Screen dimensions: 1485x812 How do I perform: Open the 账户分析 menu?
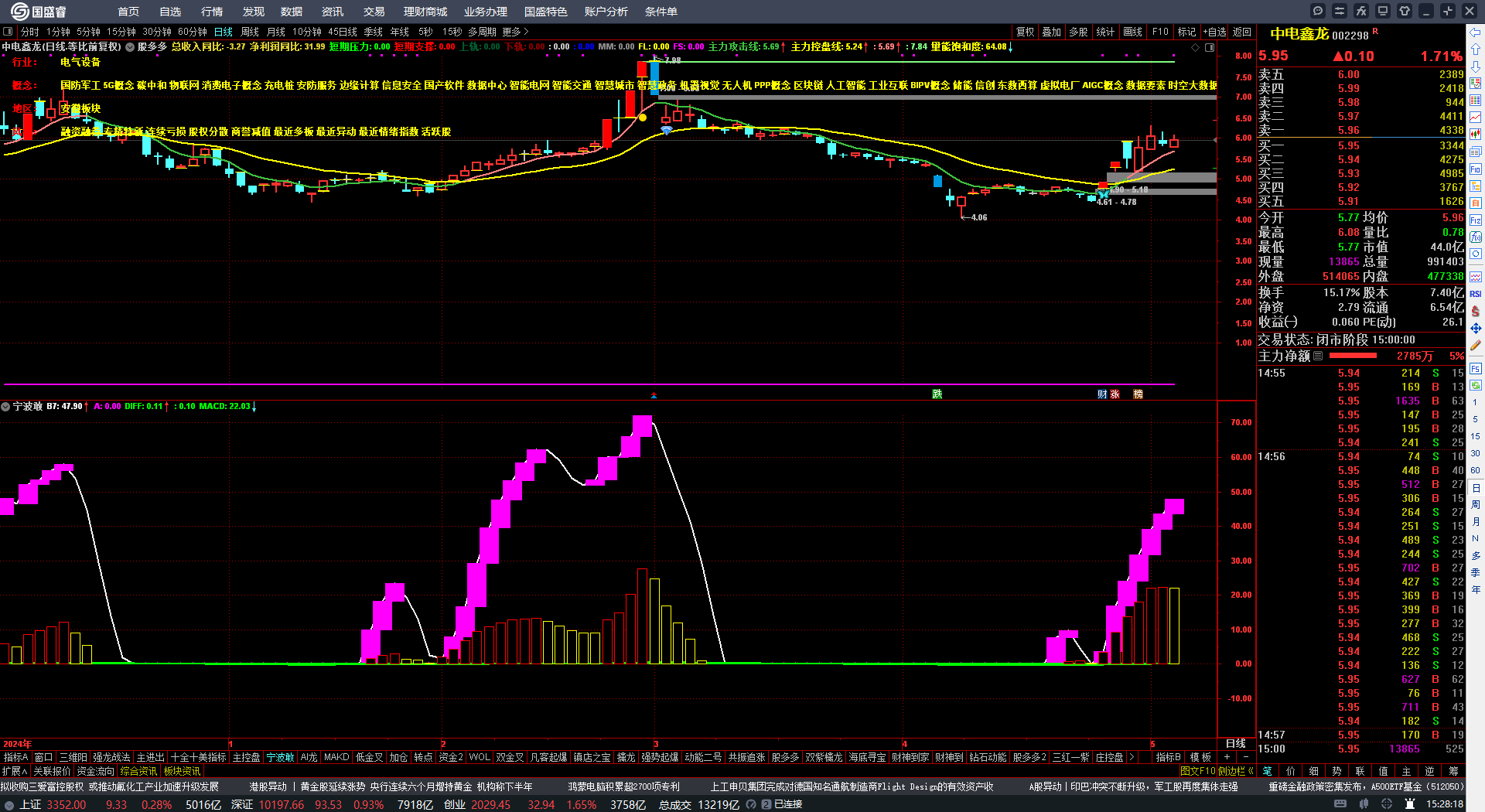606,12
